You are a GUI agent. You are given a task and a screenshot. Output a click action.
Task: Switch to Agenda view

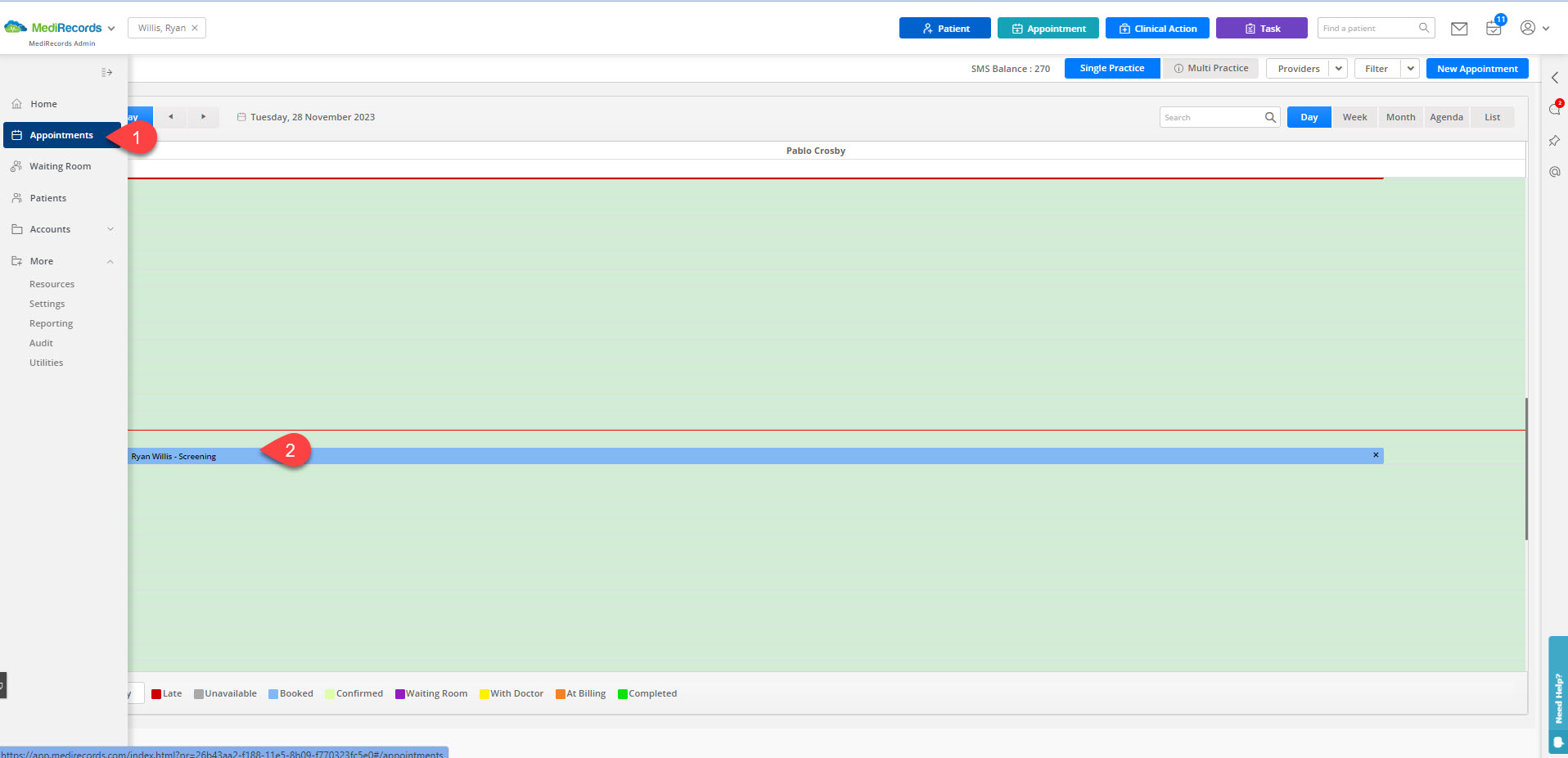point(1446,117)
